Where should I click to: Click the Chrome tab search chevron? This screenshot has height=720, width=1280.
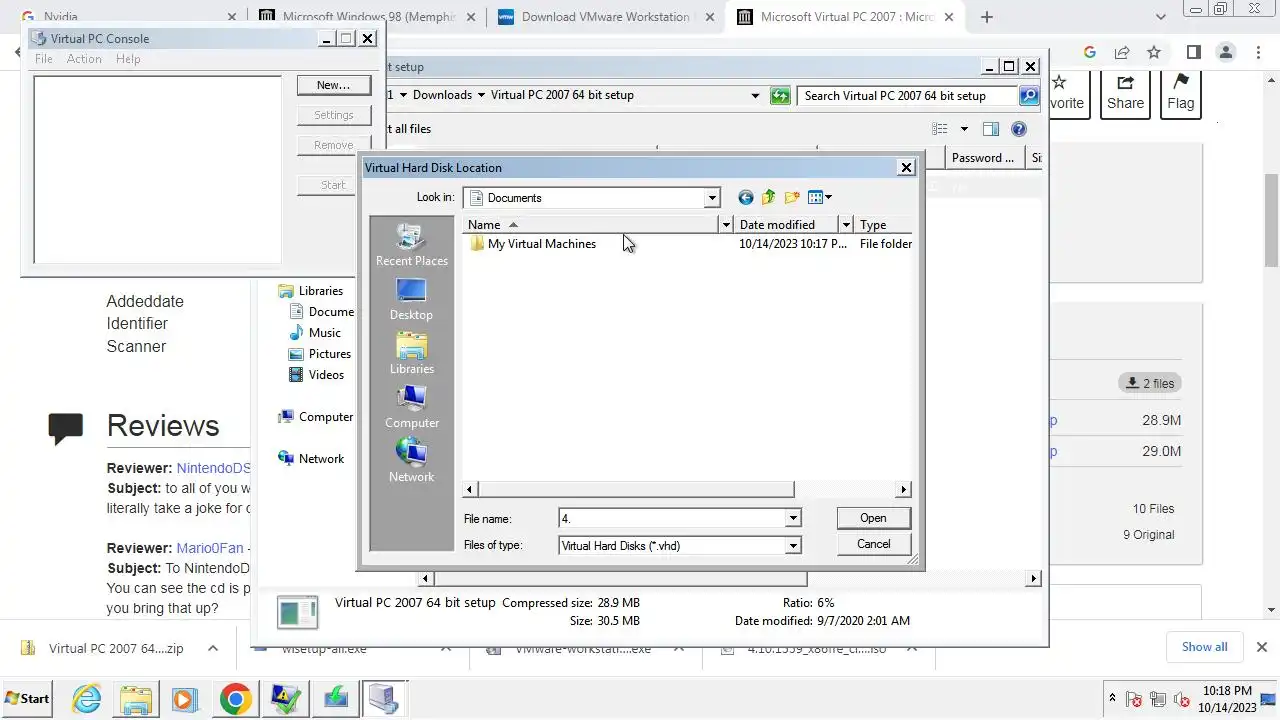1161,17
